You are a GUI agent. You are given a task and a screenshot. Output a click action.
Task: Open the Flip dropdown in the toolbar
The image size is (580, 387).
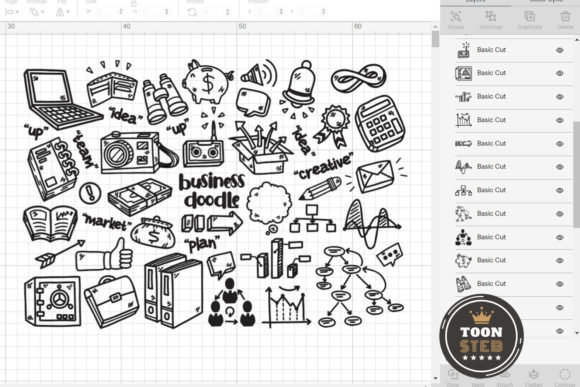coord(63,12)
